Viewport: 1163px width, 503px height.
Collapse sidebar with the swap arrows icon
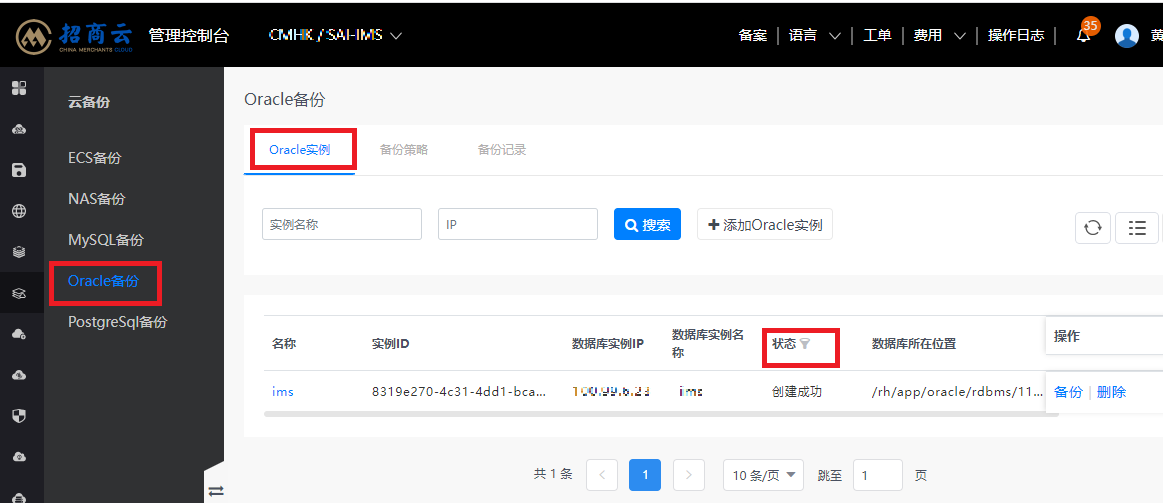tap(216, 490)
